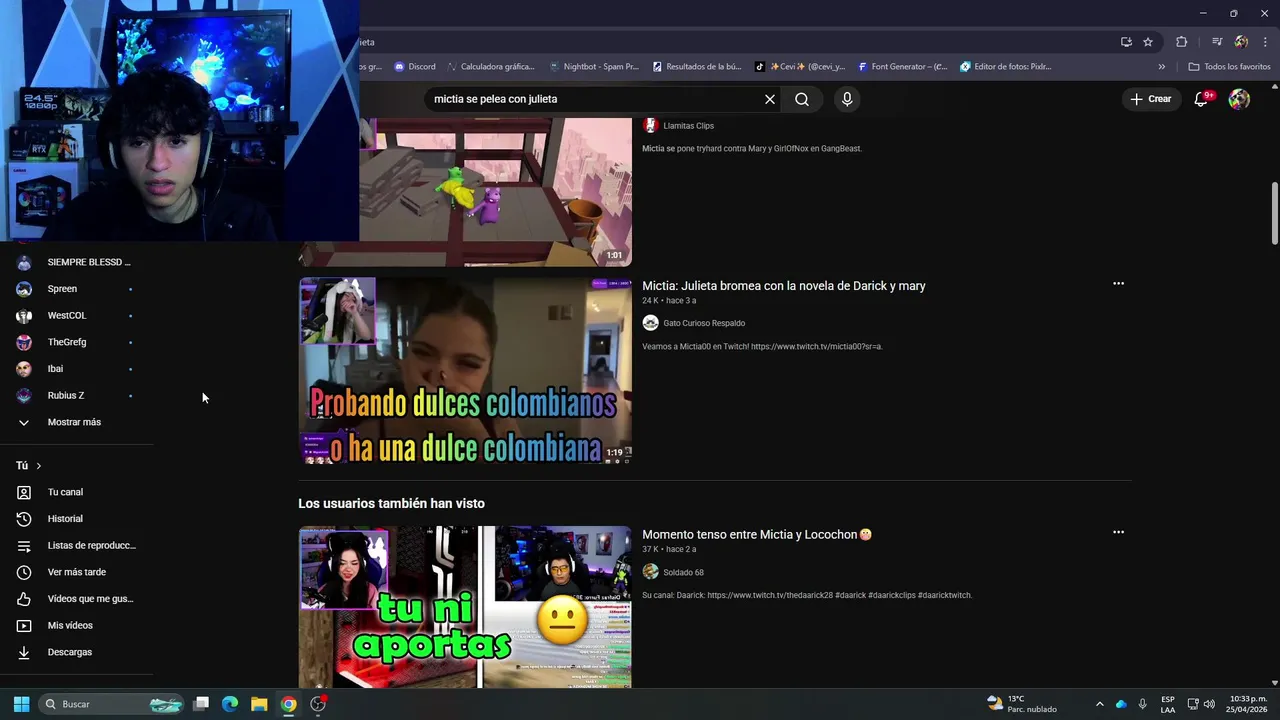Open Todos los favoritos folder

click(x=1229, y=67)
